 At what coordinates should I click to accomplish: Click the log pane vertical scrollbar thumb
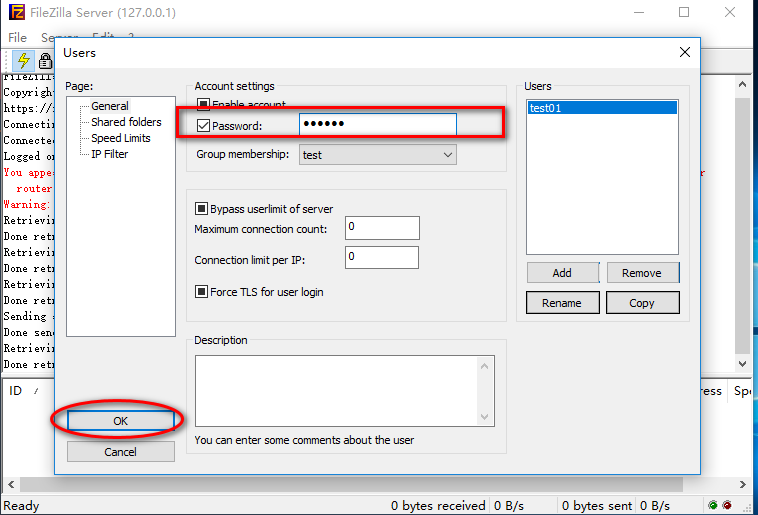click(743, 225)
